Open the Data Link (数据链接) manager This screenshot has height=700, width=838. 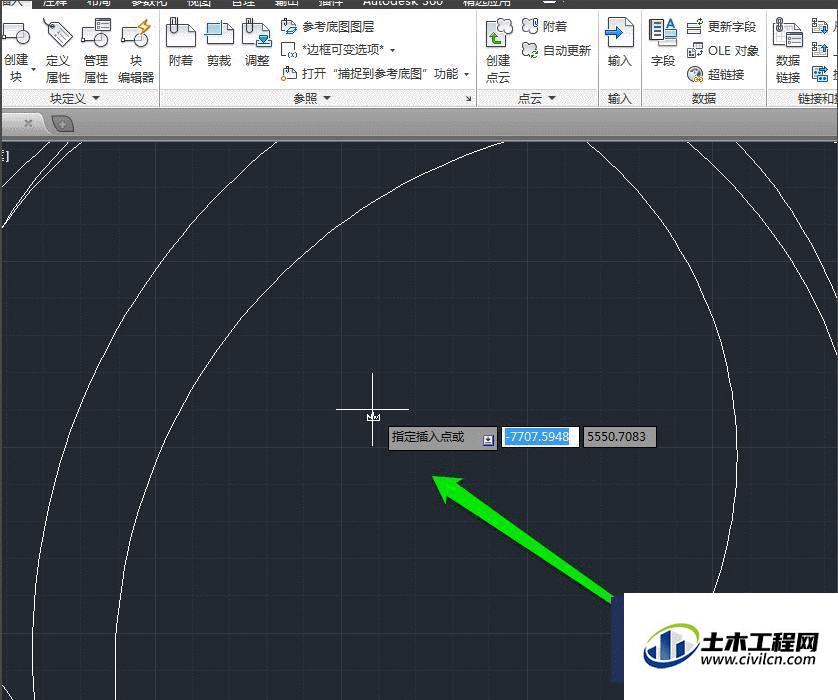pyautogui.click(x=788, y=51)
